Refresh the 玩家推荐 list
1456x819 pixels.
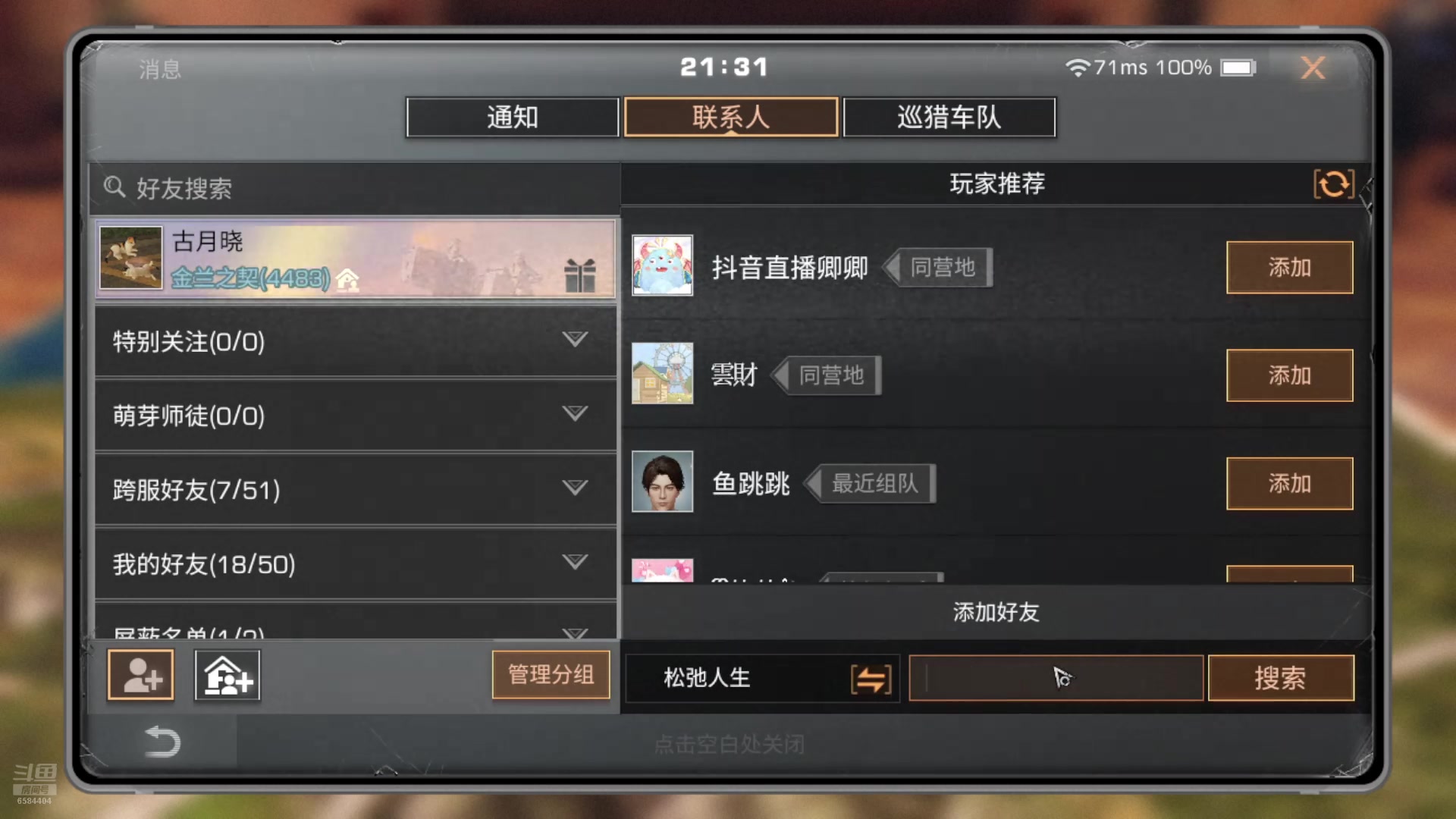point(1333,184)
